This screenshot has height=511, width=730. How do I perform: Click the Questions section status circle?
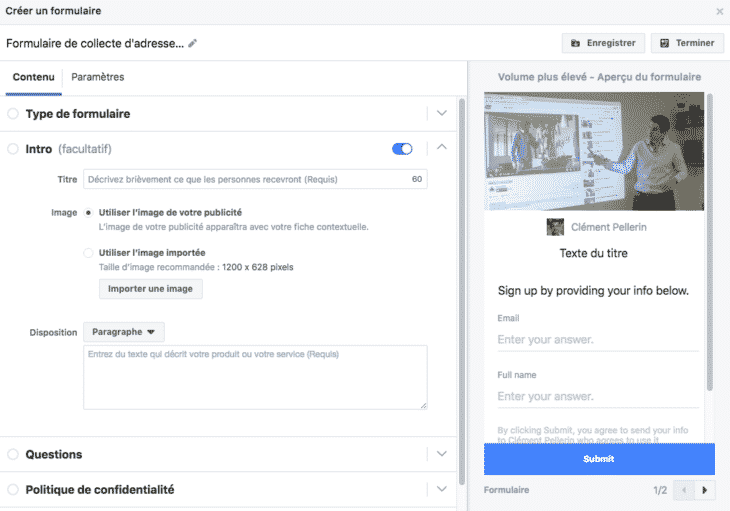tap(13, 454)
